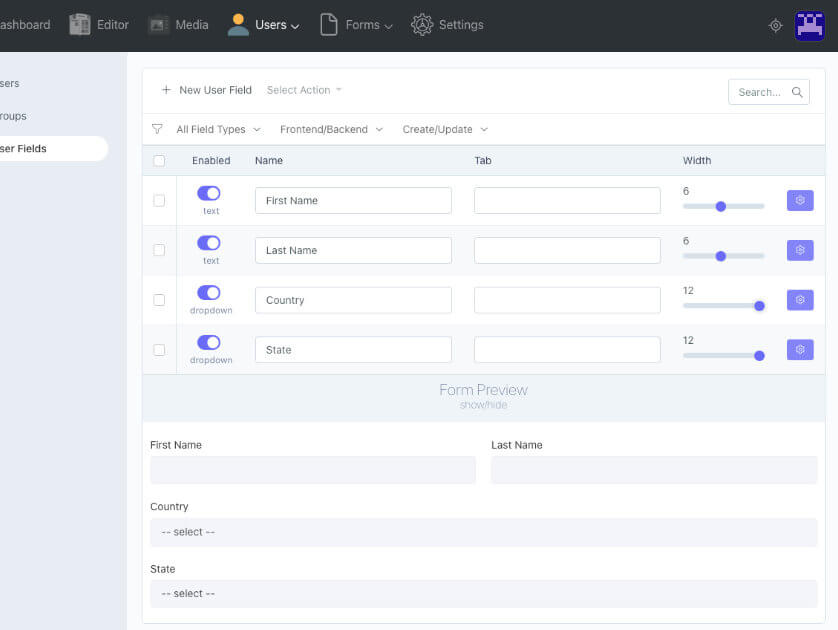Check the Last Name row checkbox

pos(159,250)
